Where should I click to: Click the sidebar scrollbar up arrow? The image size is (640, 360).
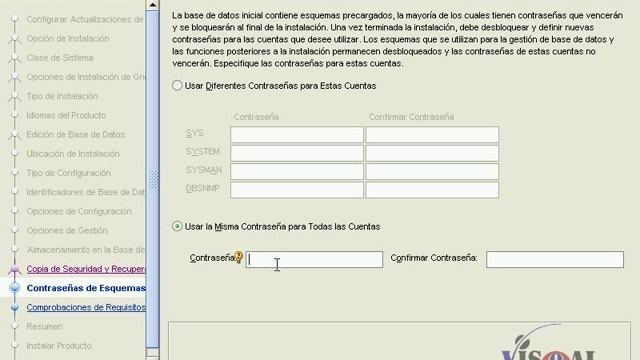click(x=152, y=4)
